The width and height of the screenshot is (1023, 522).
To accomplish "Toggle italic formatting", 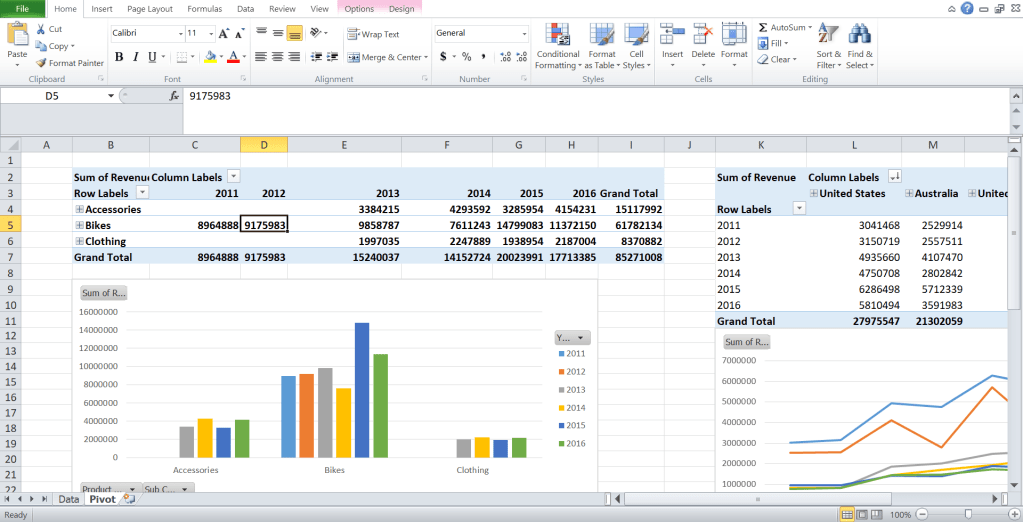I will pos(136,57).
